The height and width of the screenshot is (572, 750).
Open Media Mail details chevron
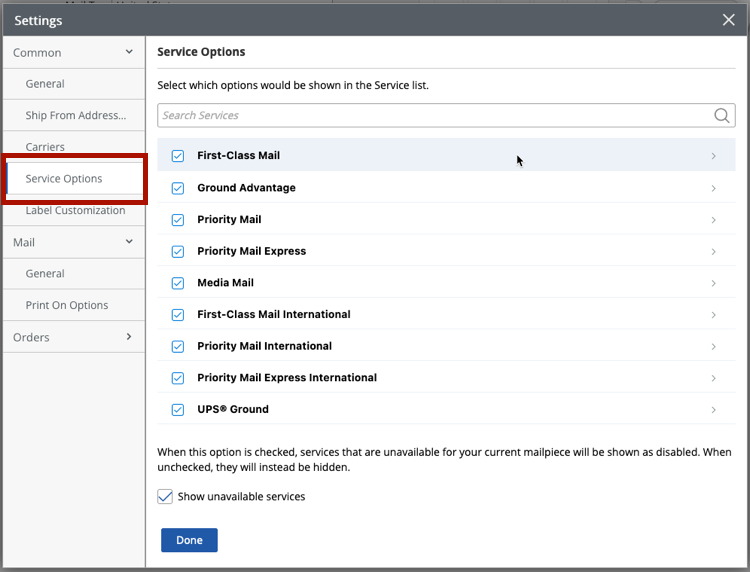[713, 283]
